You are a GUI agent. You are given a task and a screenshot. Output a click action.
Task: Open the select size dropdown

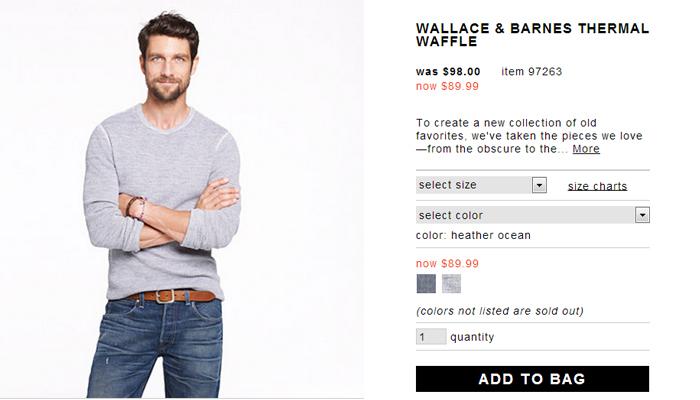[481, 185]
